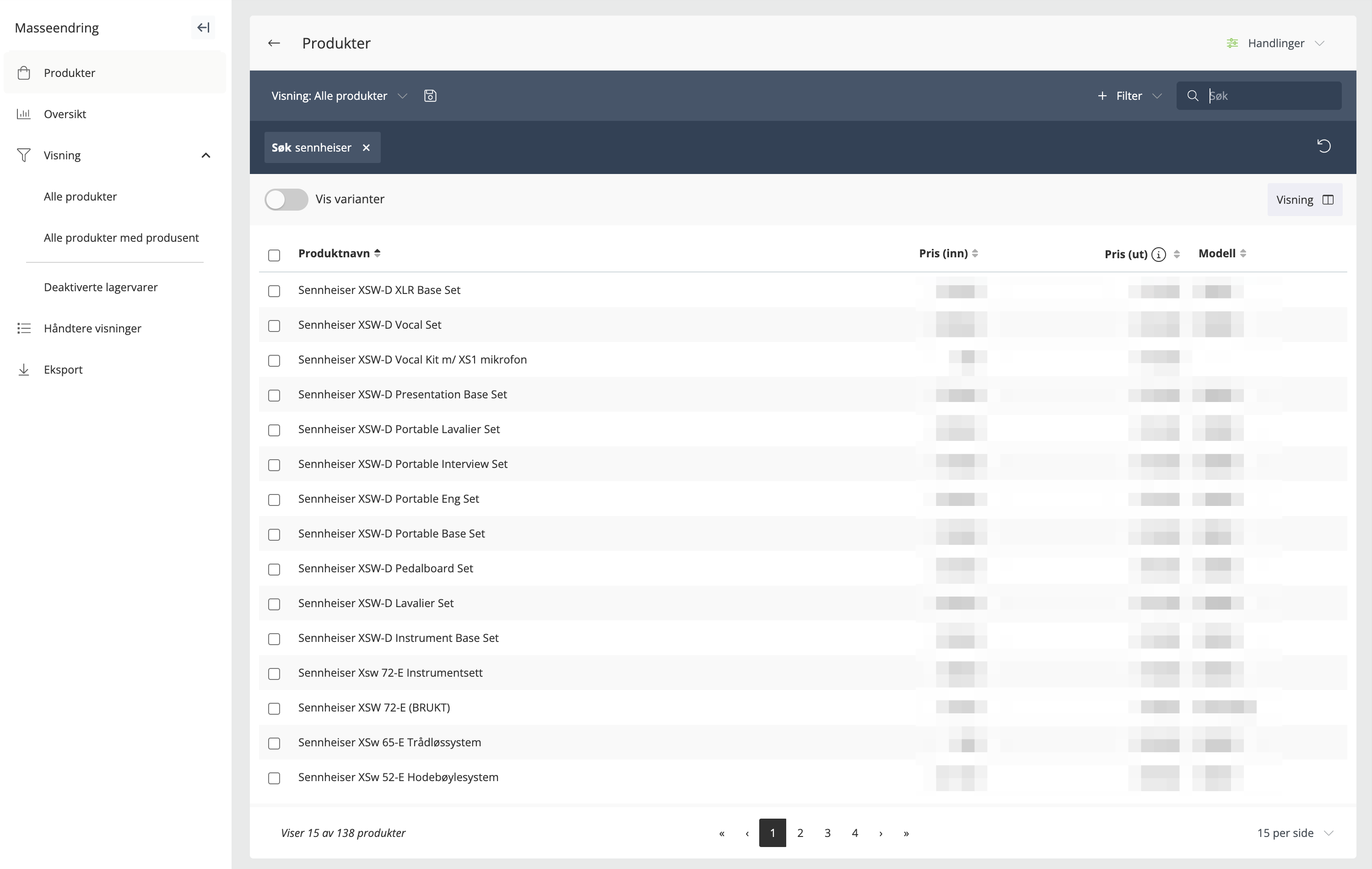
Task: Select Deaktiverte lagervarer view
Action: pos(101,288)
